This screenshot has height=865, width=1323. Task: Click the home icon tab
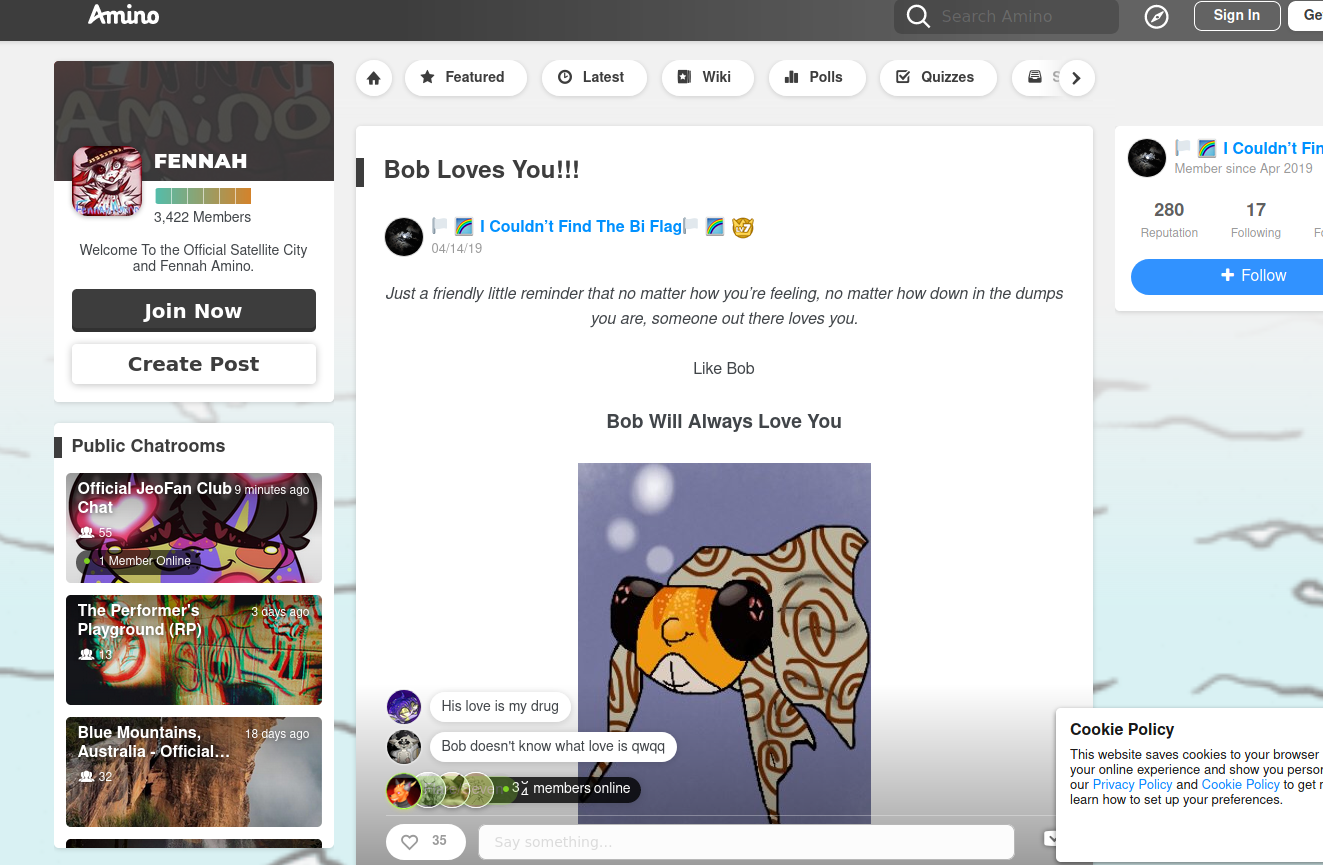(374, 78)
